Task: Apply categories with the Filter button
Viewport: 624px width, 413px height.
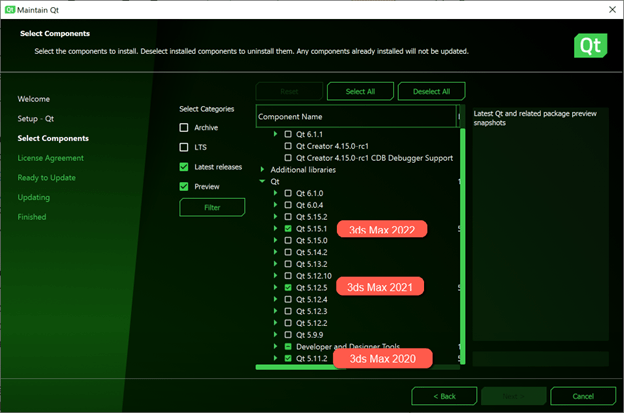Action: click(x=212, y=207)
